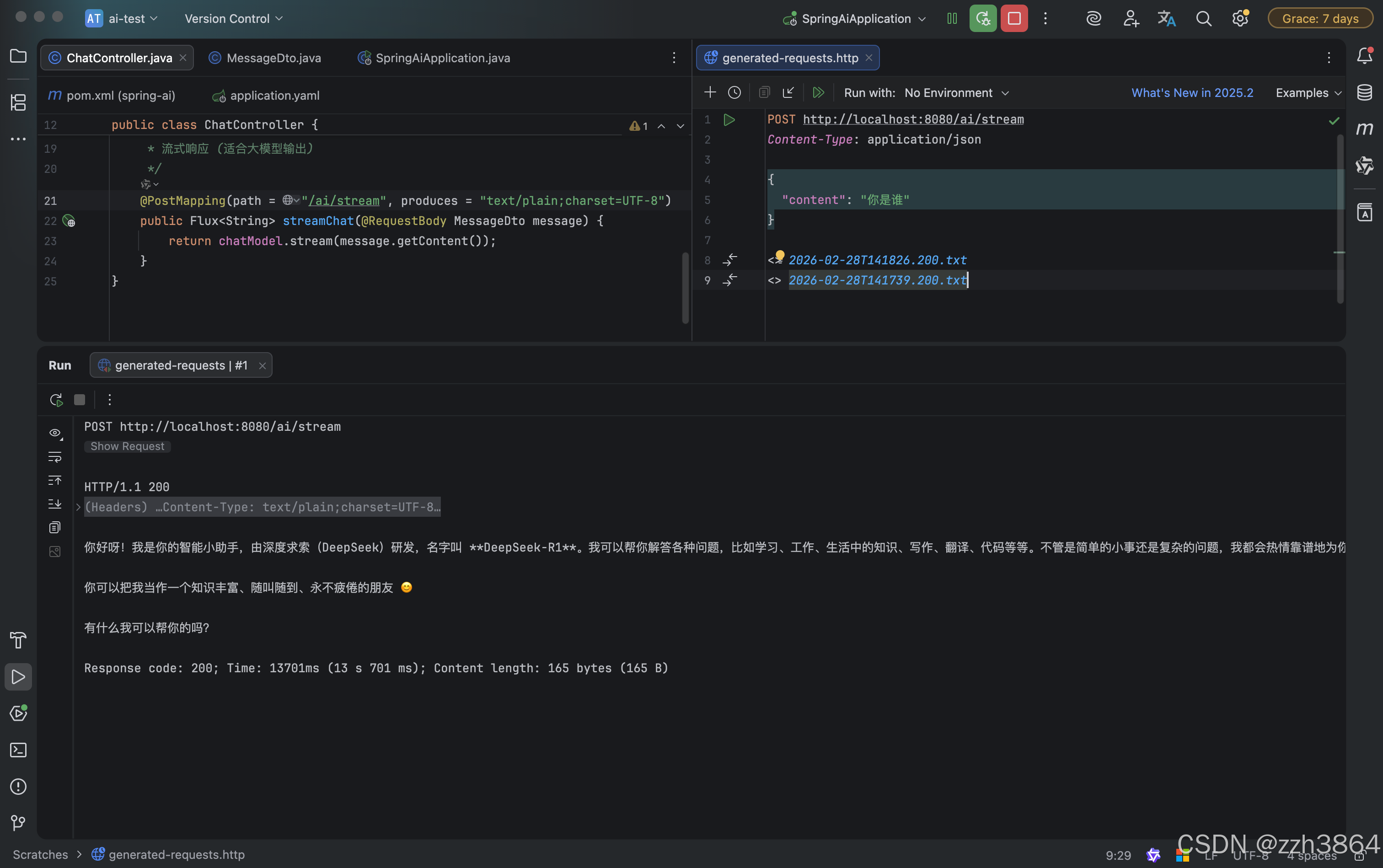Click the Stop SpringAiApplication red button
This screenshot has width=1383, height=868.
click(x=1014, y=18)
